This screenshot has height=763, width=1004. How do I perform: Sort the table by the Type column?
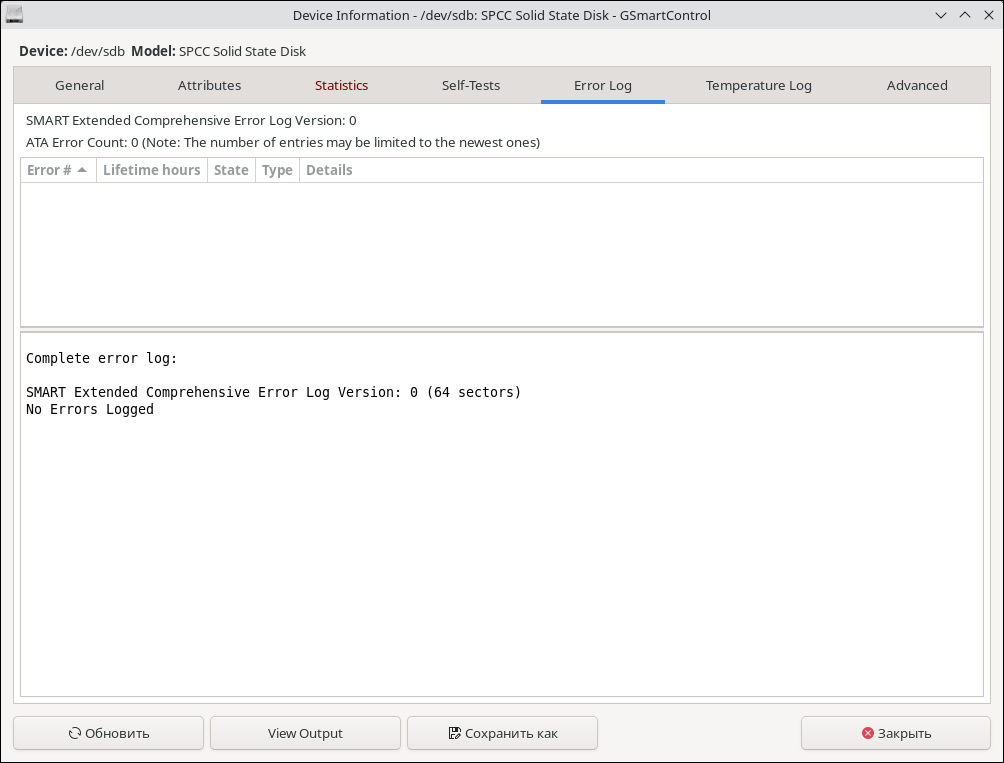pyautogui.click(x=277, y=170)
